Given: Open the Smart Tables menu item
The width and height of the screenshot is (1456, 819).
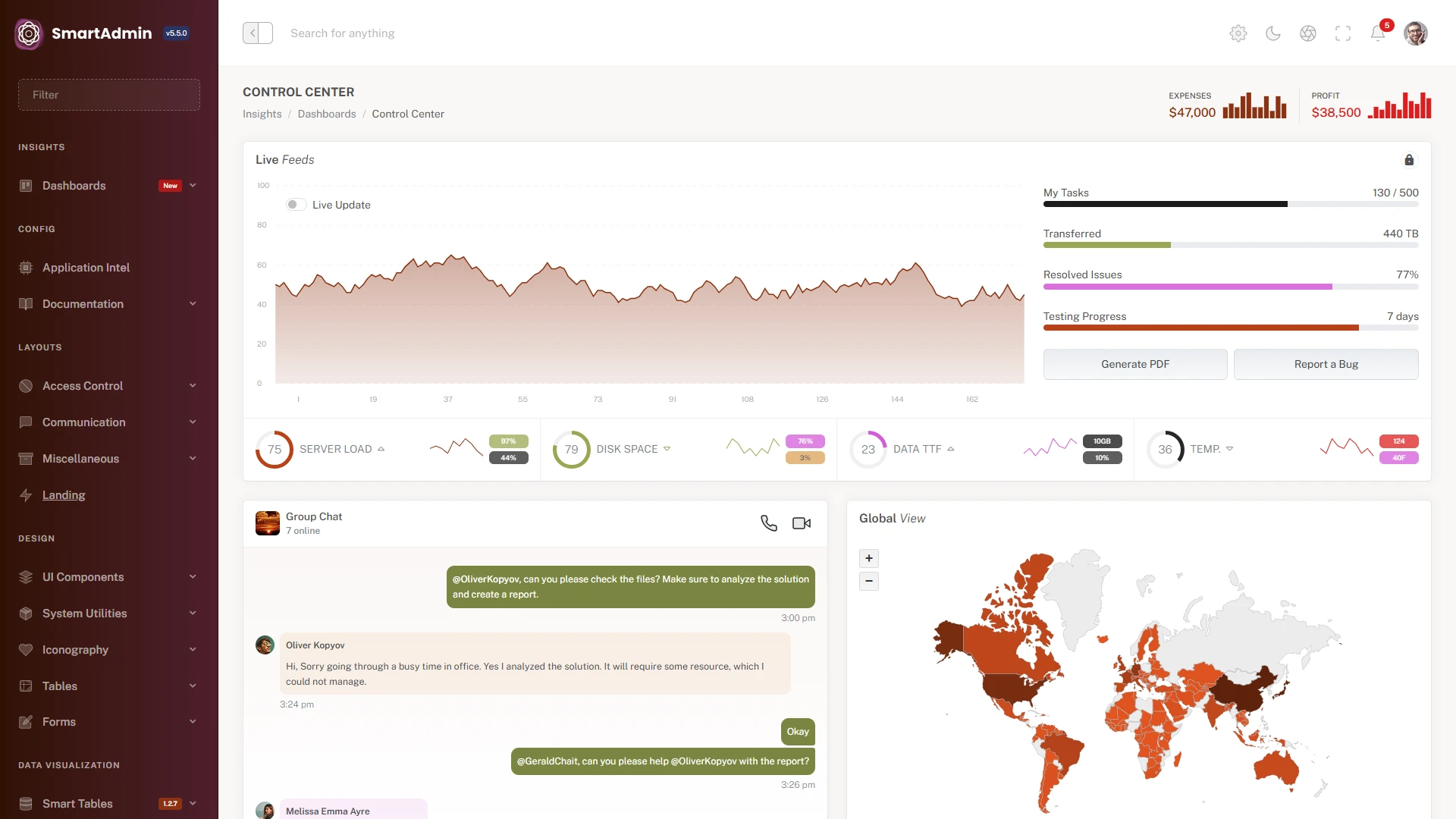Looking at the screenshot, I should [x=109, y=804].
